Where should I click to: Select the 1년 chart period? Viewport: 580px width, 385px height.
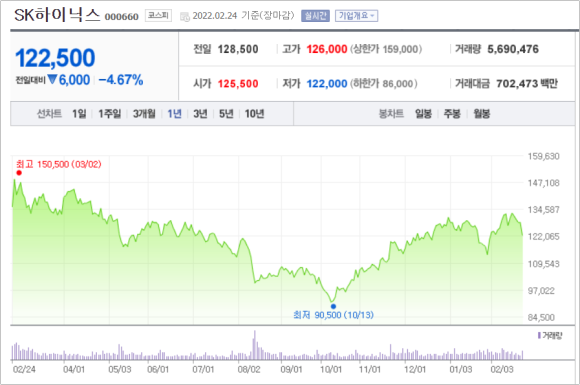175,114
